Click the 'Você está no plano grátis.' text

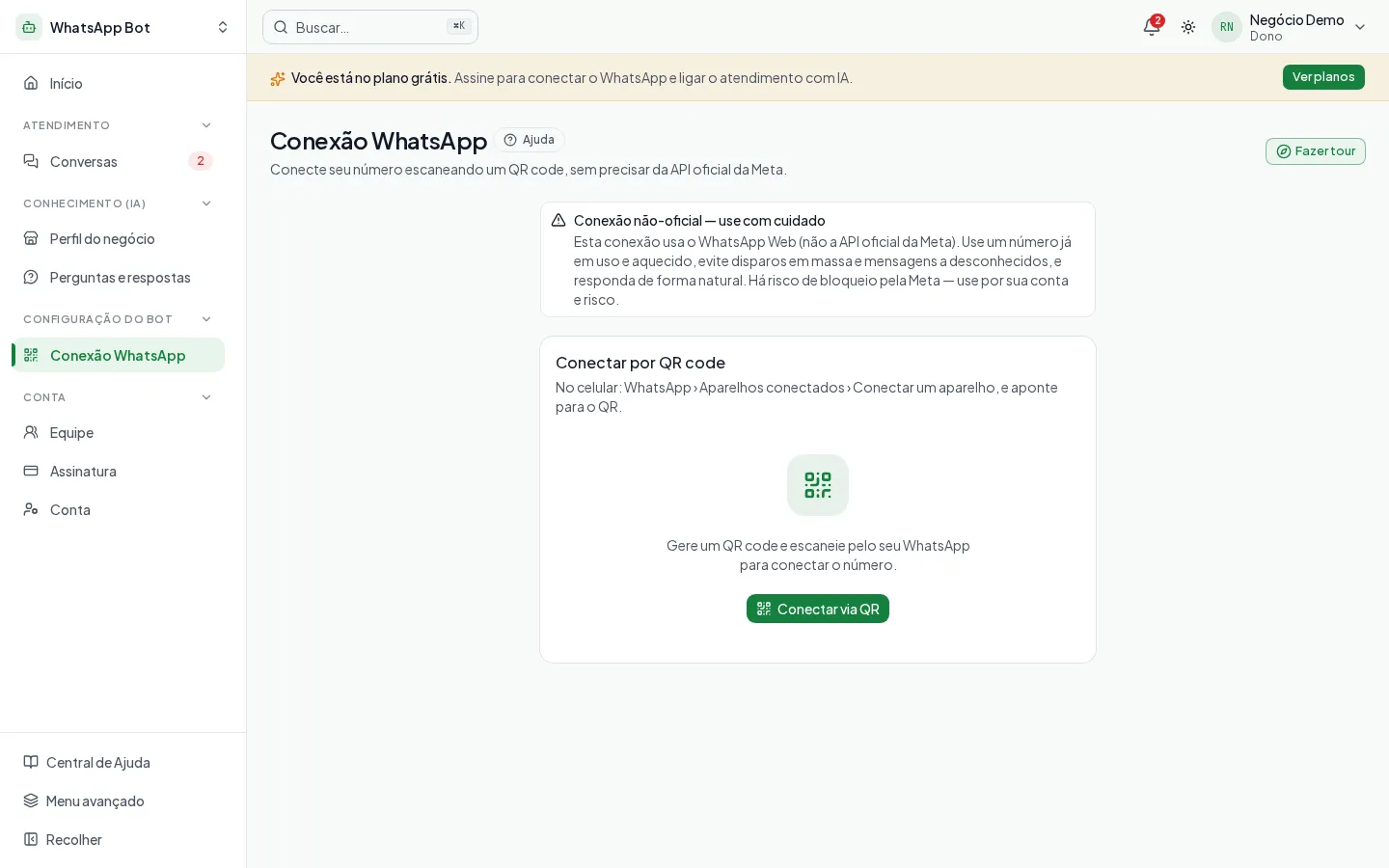371,78
